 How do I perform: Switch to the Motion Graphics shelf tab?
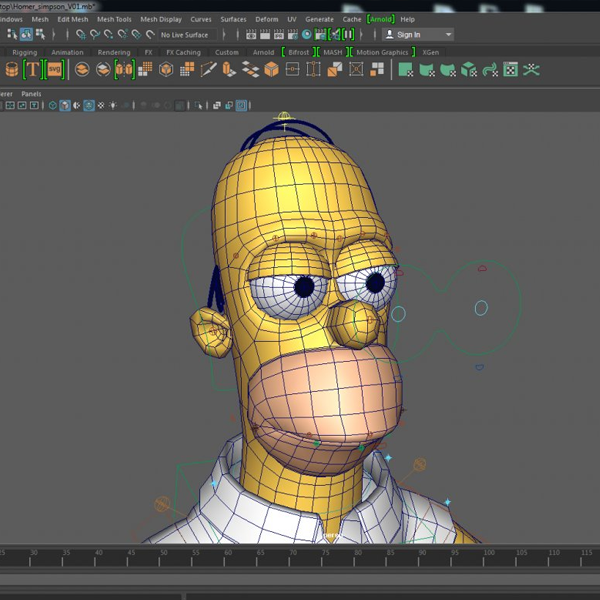click(382, 52)
